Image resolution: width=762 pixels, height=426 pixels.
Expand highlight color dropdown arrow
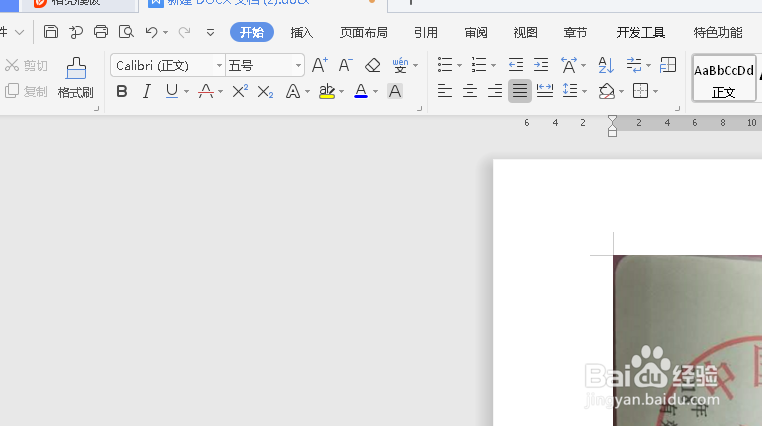point(341,92)
